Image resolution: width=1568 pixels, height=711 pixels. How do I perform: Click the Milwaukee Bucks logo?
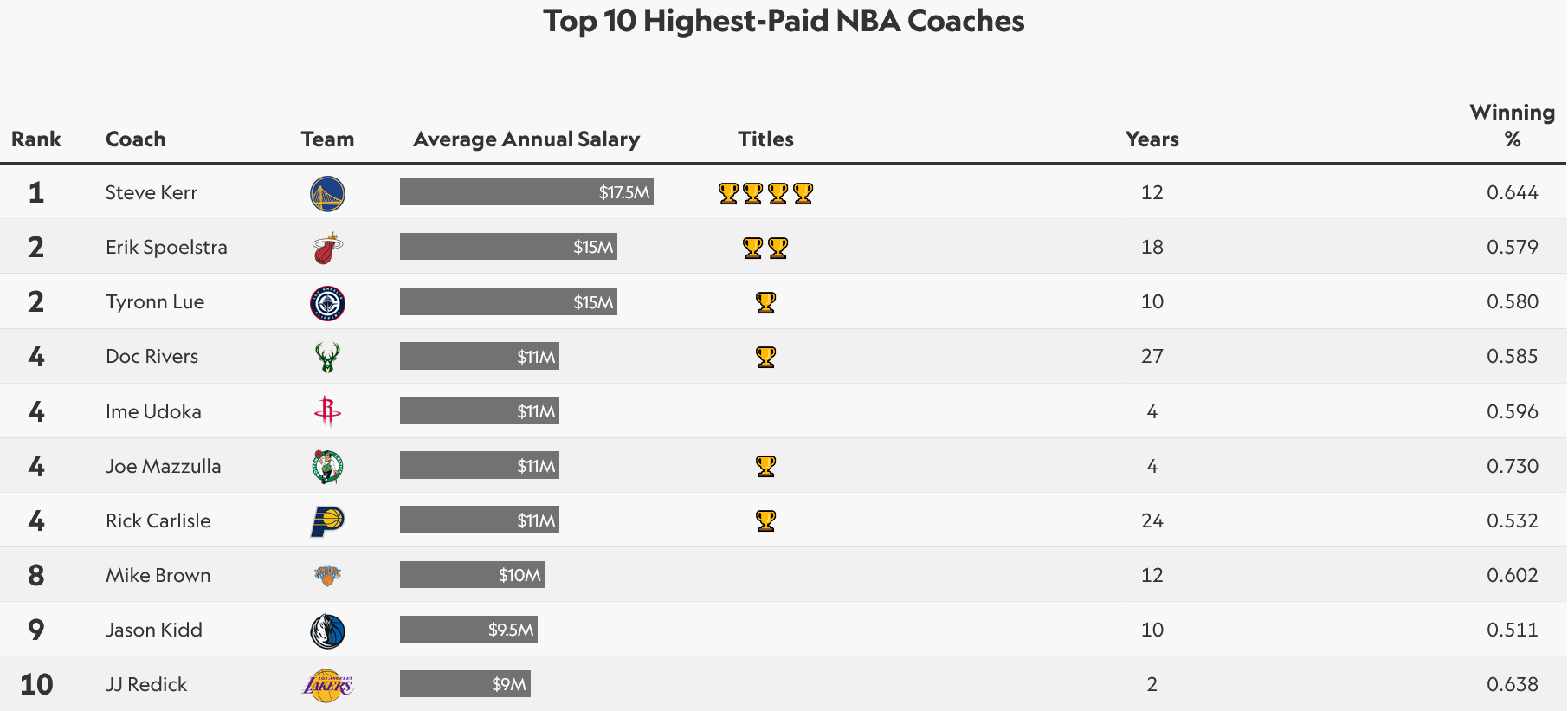tap(327, 357)
